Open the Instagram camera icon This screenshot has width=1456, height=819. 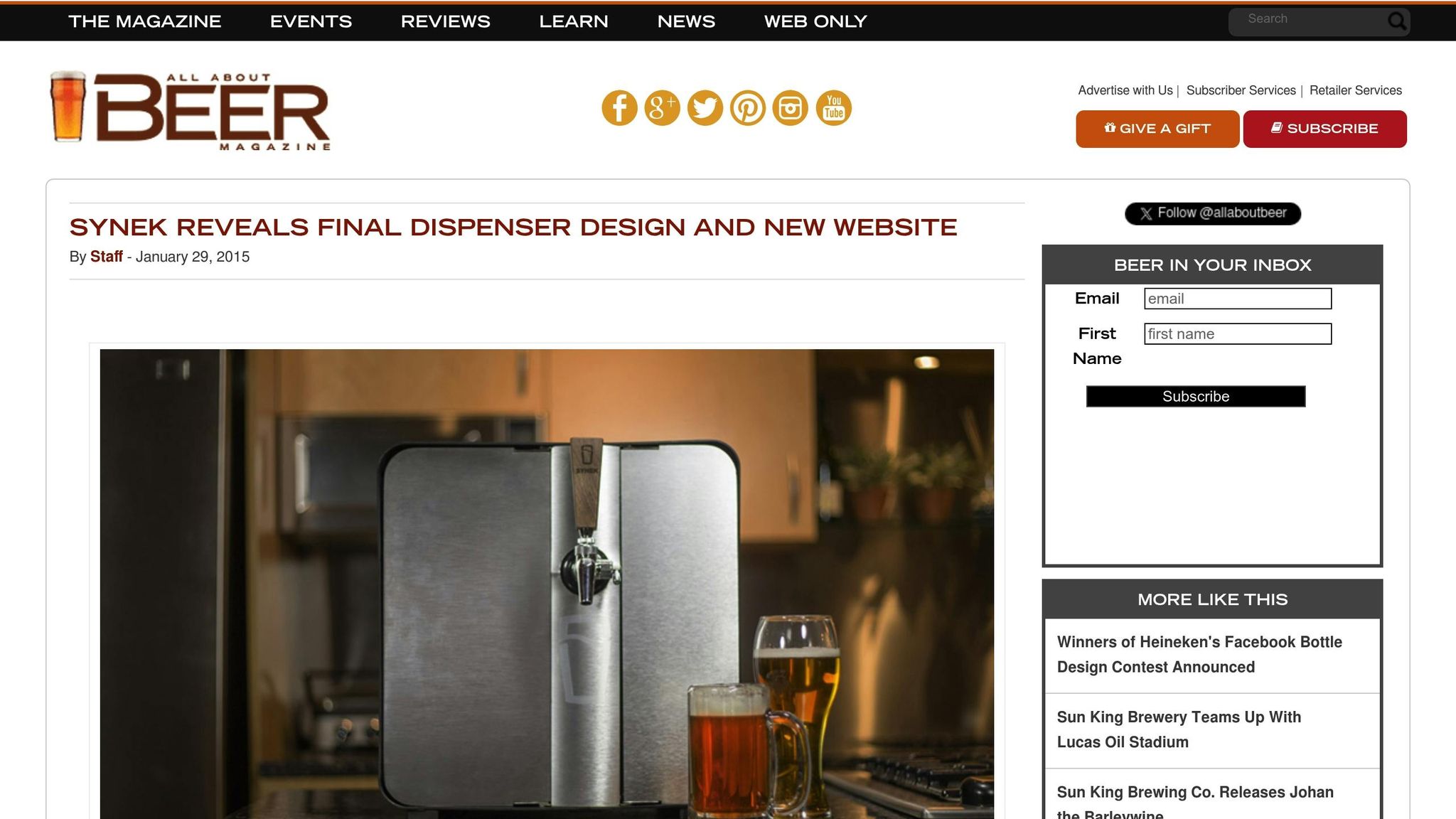790,108
